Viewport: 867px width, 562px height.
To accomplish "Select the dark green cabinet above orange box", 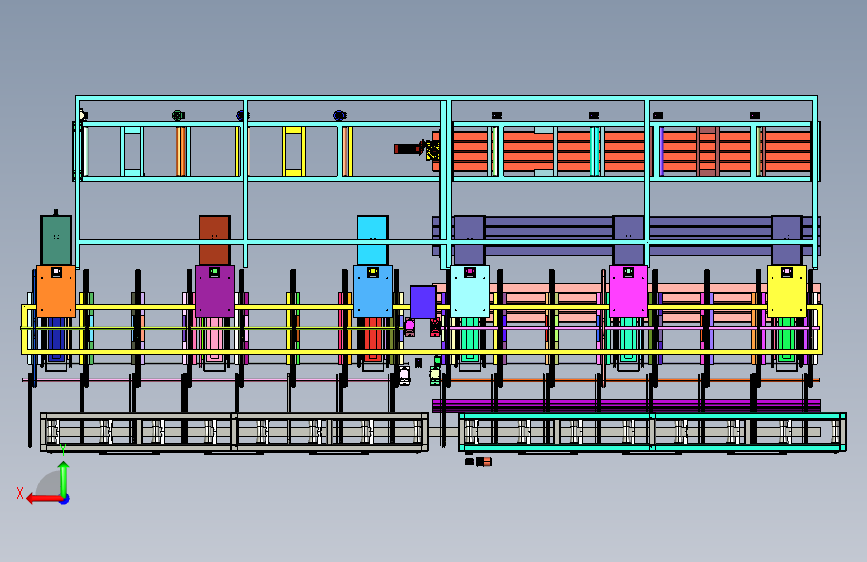I will [x=56, y=241].
